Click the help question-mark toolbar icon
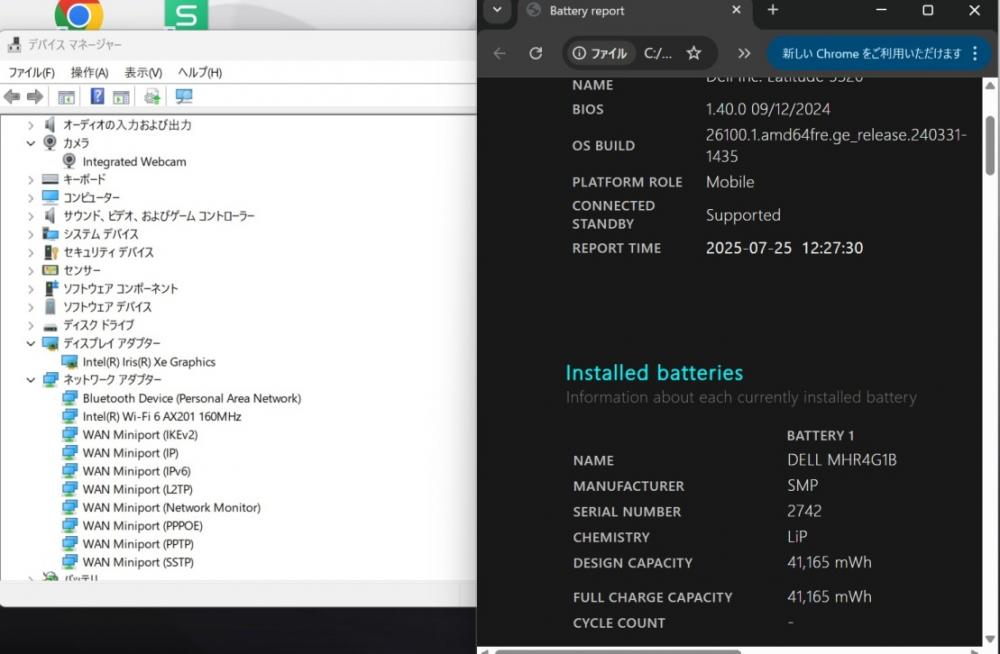Image resolution: width=1000 pixels, height=654 pixels. coord(97,96)
